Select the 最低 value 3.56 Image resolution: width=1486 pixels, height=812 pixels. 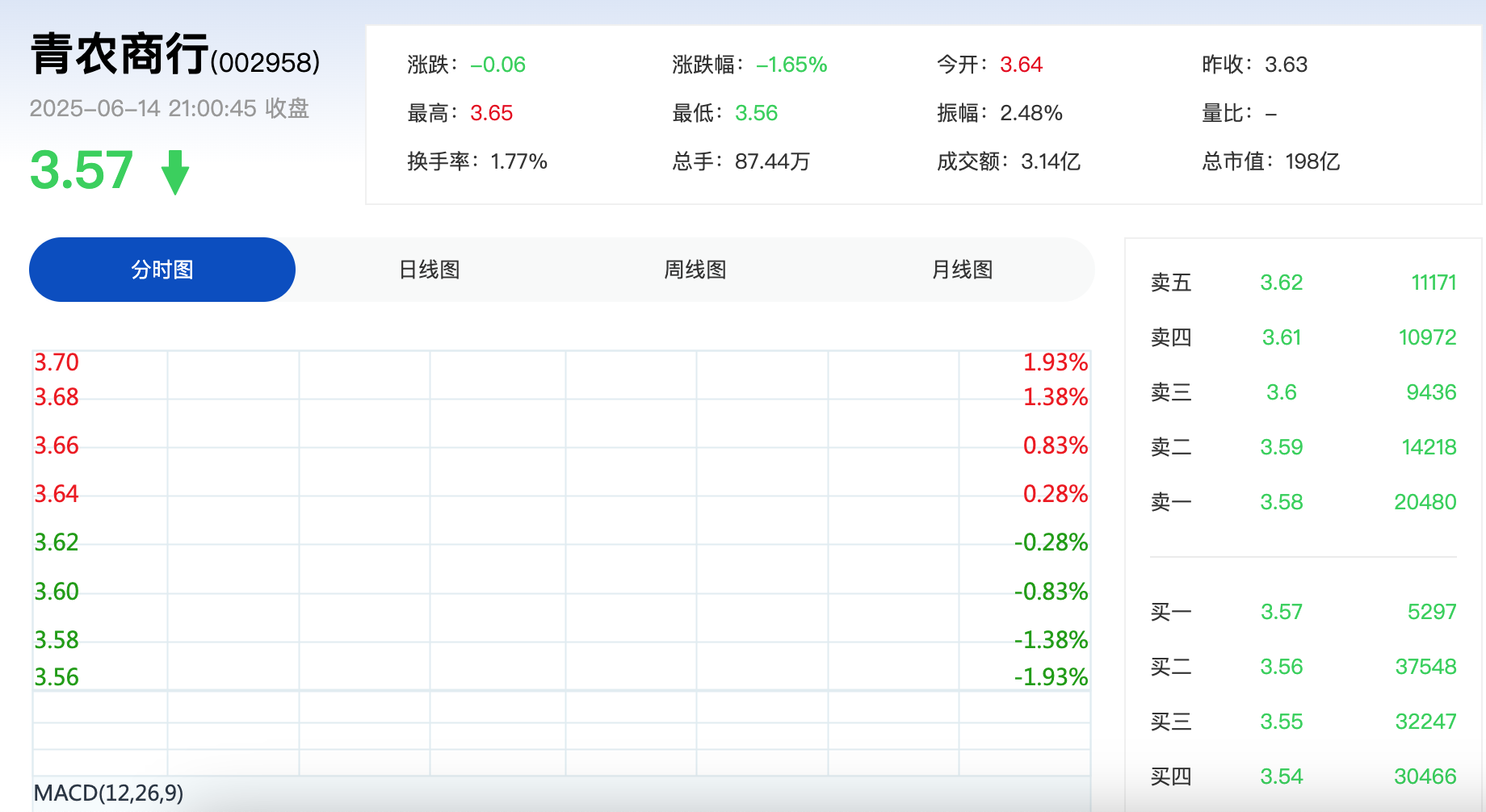758,113
